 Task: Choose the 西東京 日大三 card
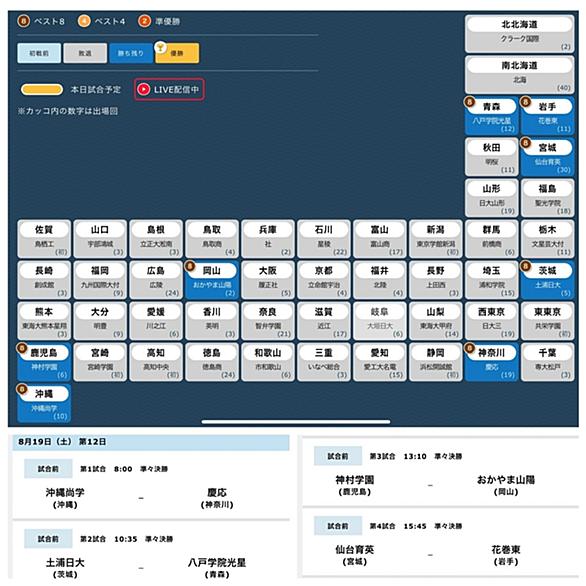point(491,321)
